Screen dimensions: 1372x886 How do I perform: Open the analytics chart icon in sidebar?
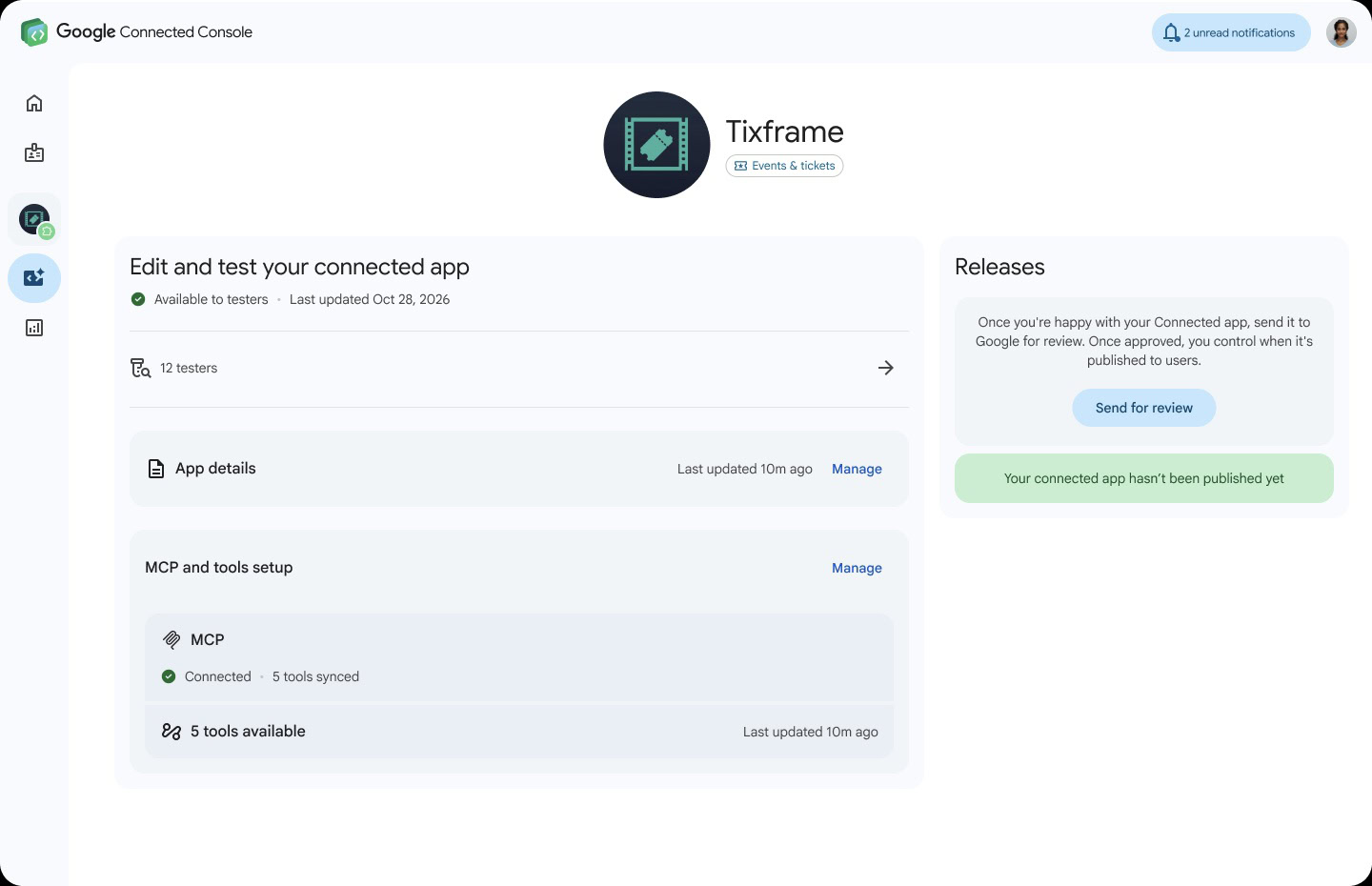pyautogui.click(x=34, y=328)
